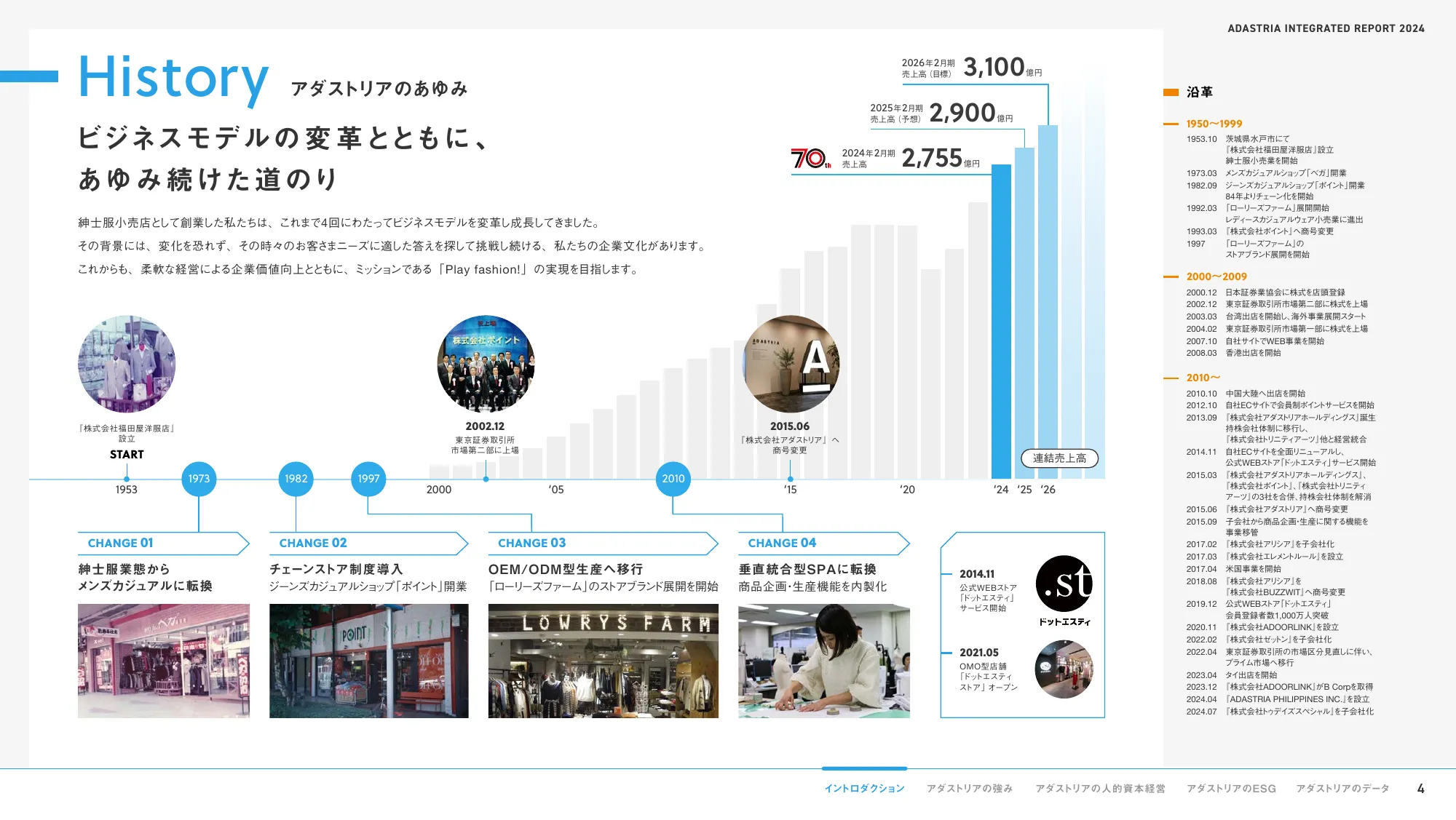Click the 2021.05 date in the .st box
The height and width of the screenshot is (820, 1456).
979,653
